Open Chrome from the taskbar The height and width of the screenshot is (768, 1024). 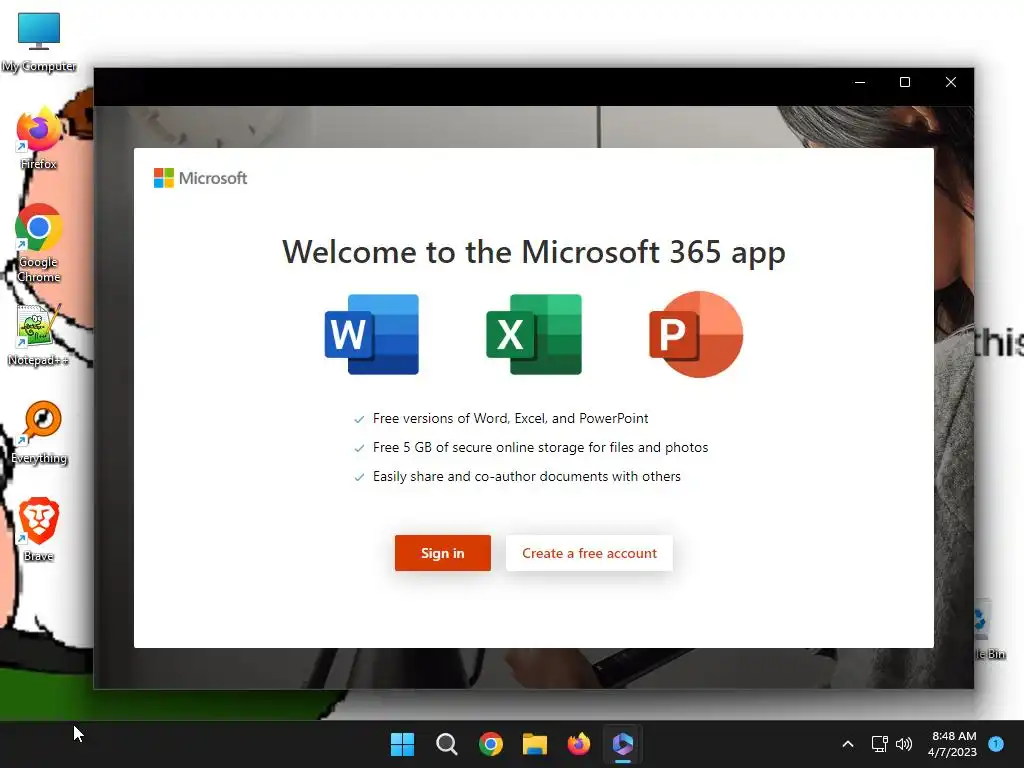(x=490, y=744)
